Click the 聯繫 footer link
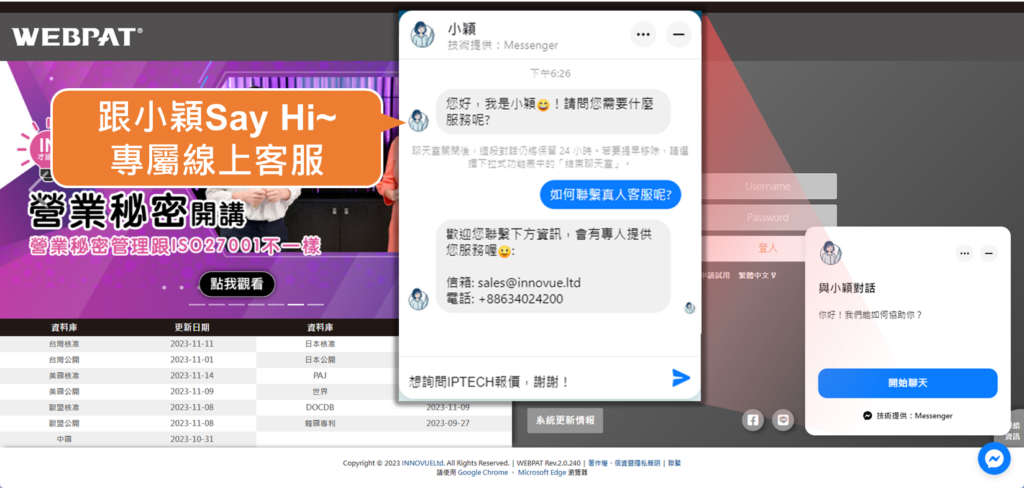Screen dimensions: 1024x488 click(x=674, y=463)
